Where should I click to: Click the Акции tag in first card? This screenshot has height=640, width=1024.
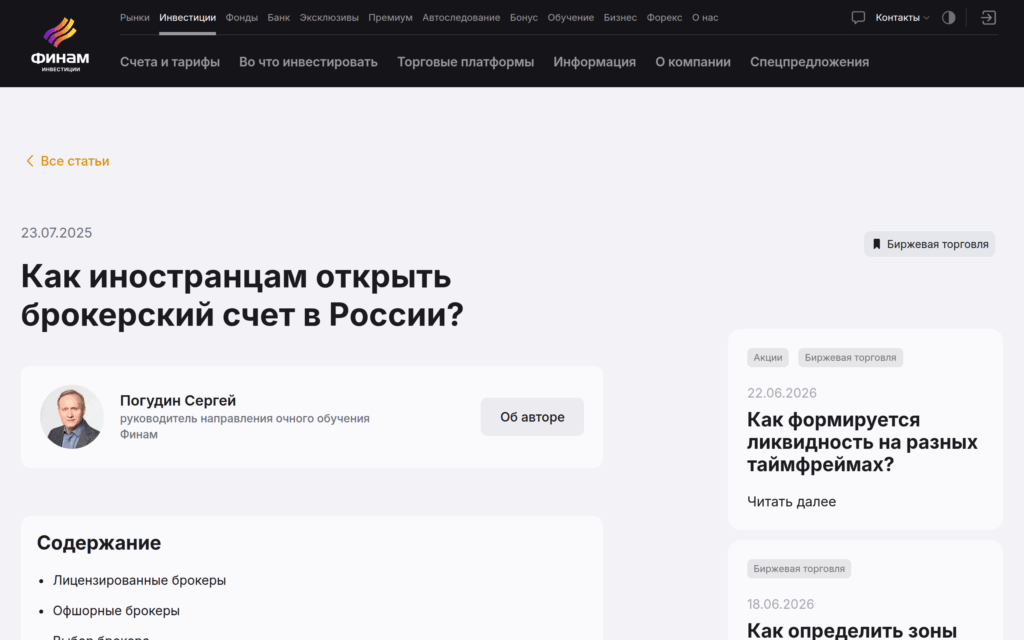click(x=768, y=358)
